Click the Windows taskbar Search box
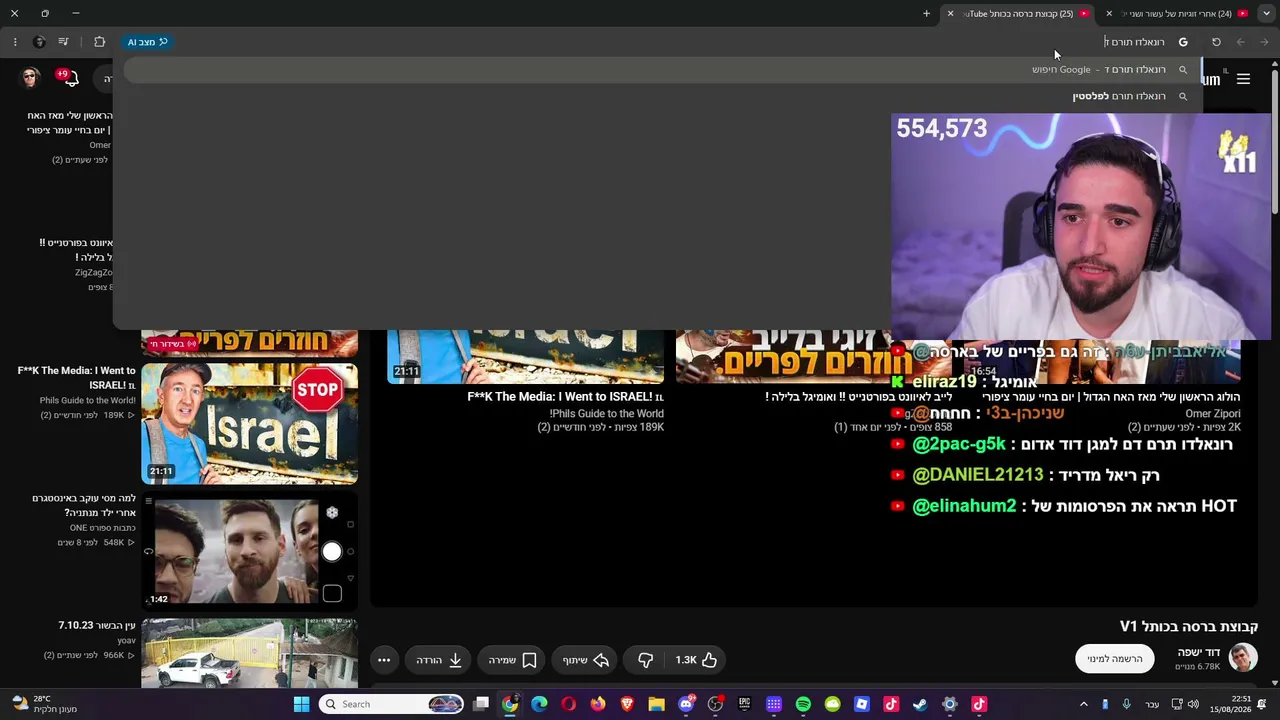The image size is (1280, 720). coord(393,704)
